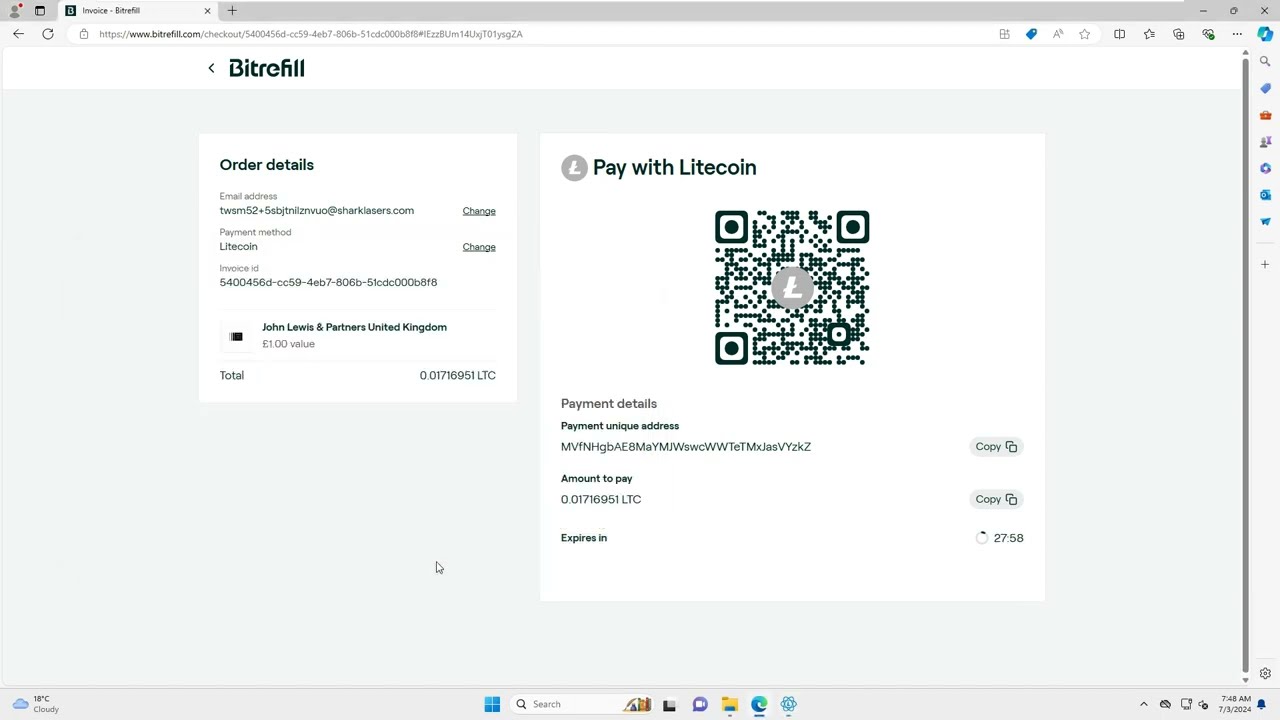
Task: Open the taskbar clock showing 7:48 AM
Action: click(x=1236, y=704)
